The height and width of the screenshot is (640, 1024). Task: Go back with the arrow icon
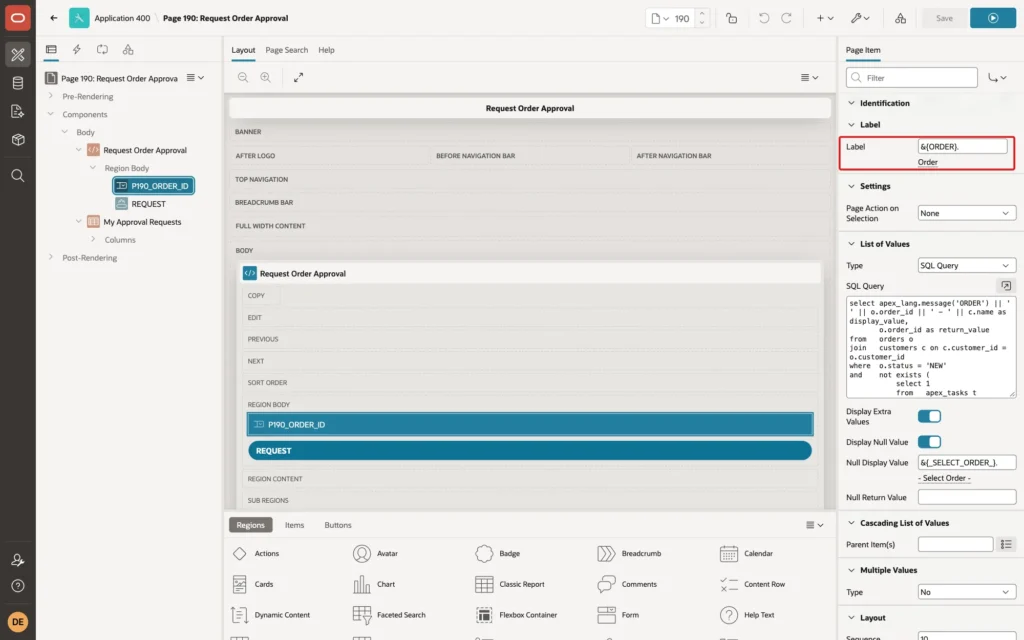[x=54, y=18]
